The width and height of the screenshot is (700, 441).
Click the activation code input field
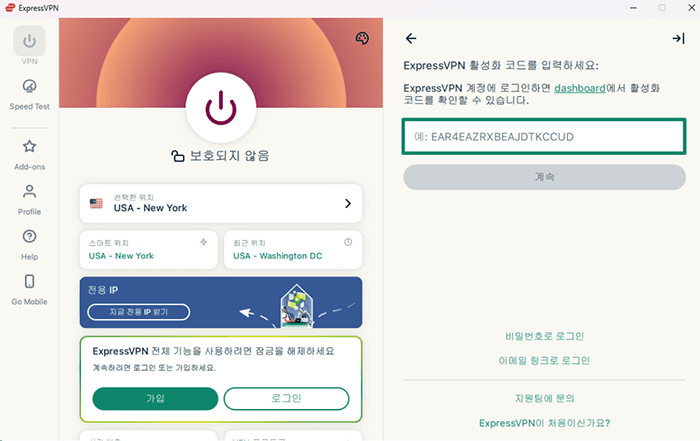coord(544,137)
